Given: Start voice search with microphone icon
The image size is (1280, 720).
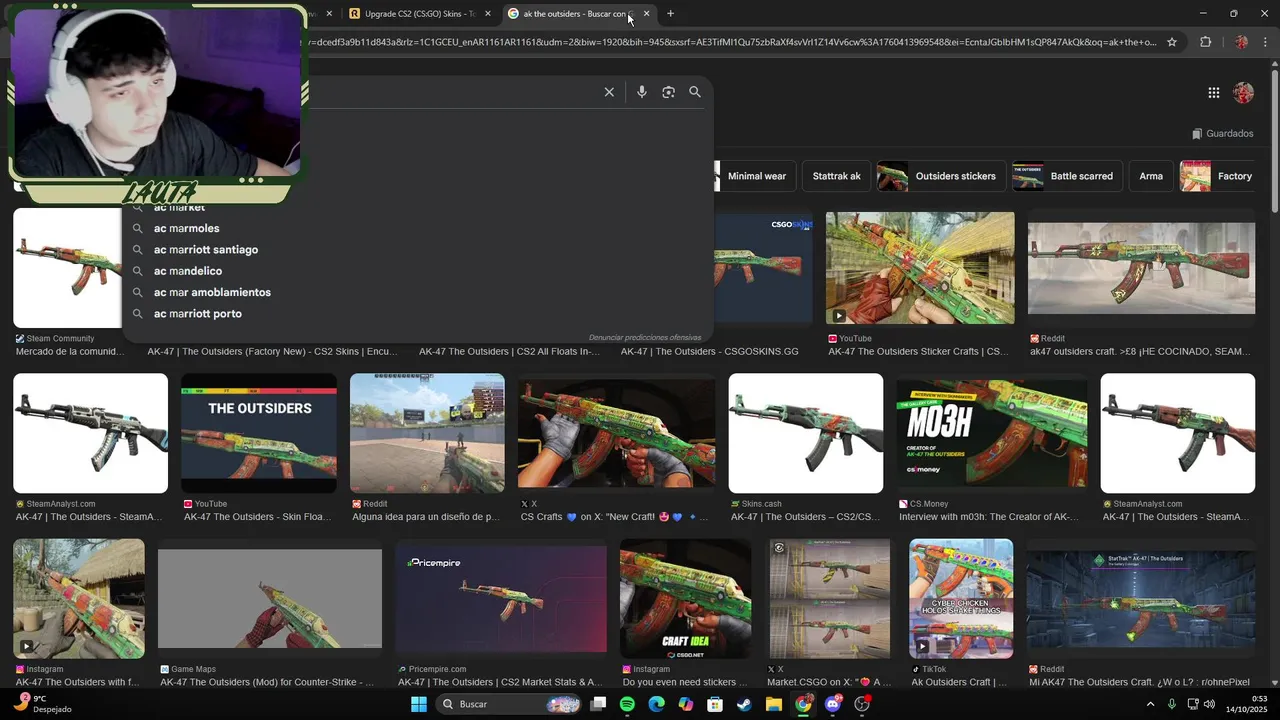Looking at the screenshot, I should tap(642, 92).
